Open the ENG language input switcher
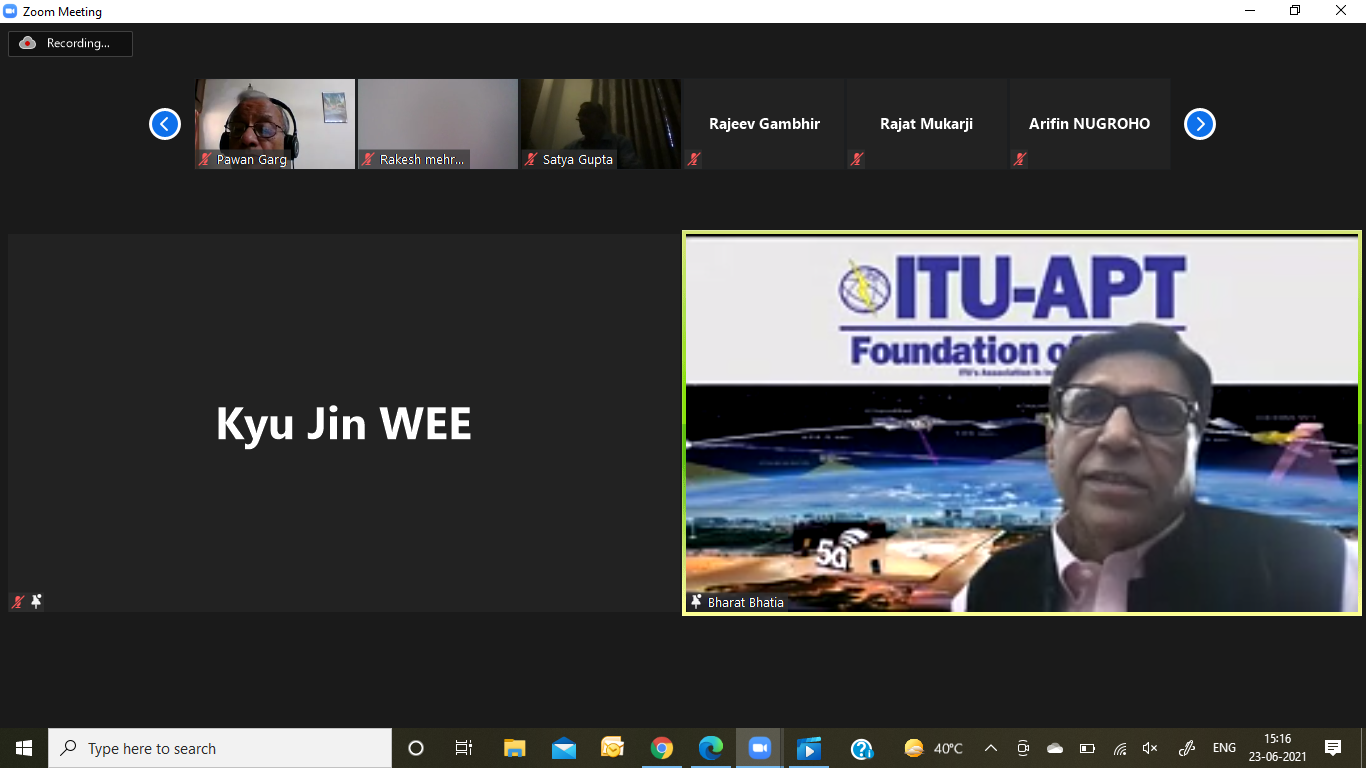The height and width of the screenshot is (768, 1366). pos(1224,748)
